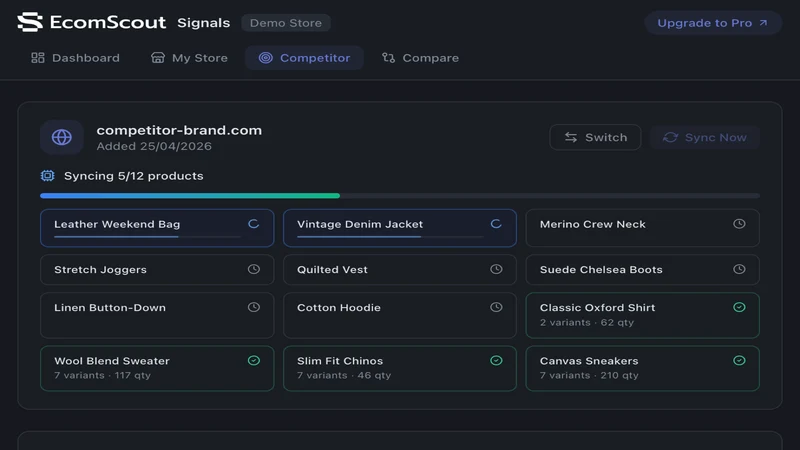Select the Linen Button-Down product
The image size is (800, 450).
click(x=157, y=315)
